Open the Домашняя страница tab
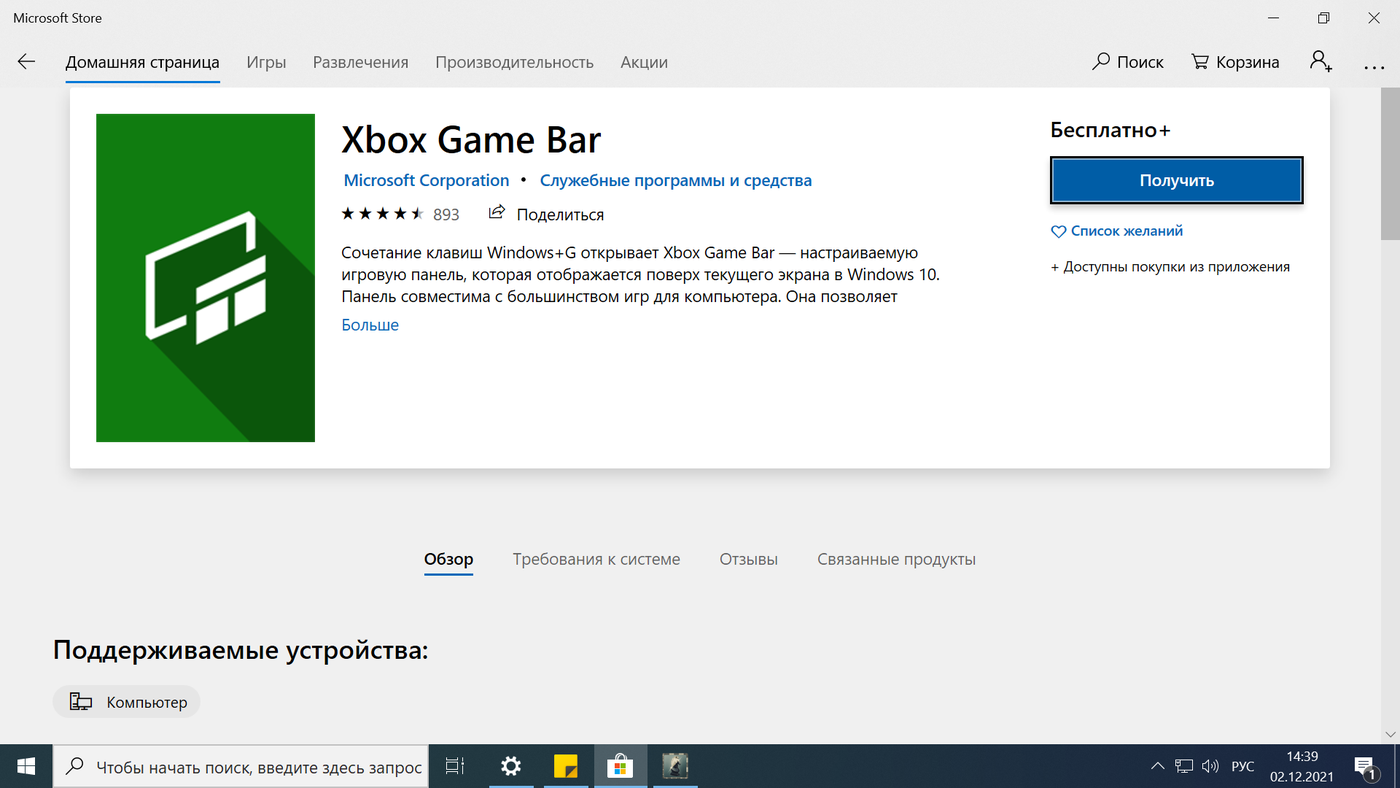The image size is (1400, 788). [143, 62]
